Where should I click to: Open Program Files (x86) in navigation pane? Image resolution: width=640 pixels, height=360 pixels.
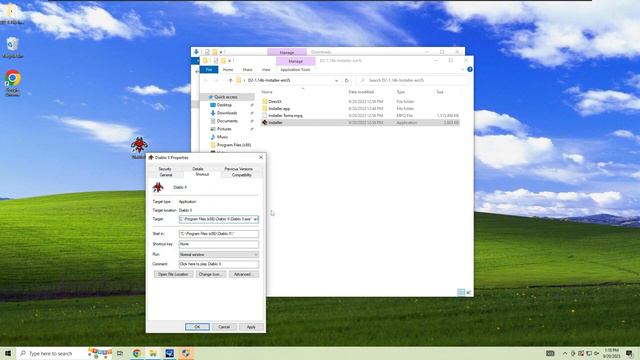click(x=234, y=145)
